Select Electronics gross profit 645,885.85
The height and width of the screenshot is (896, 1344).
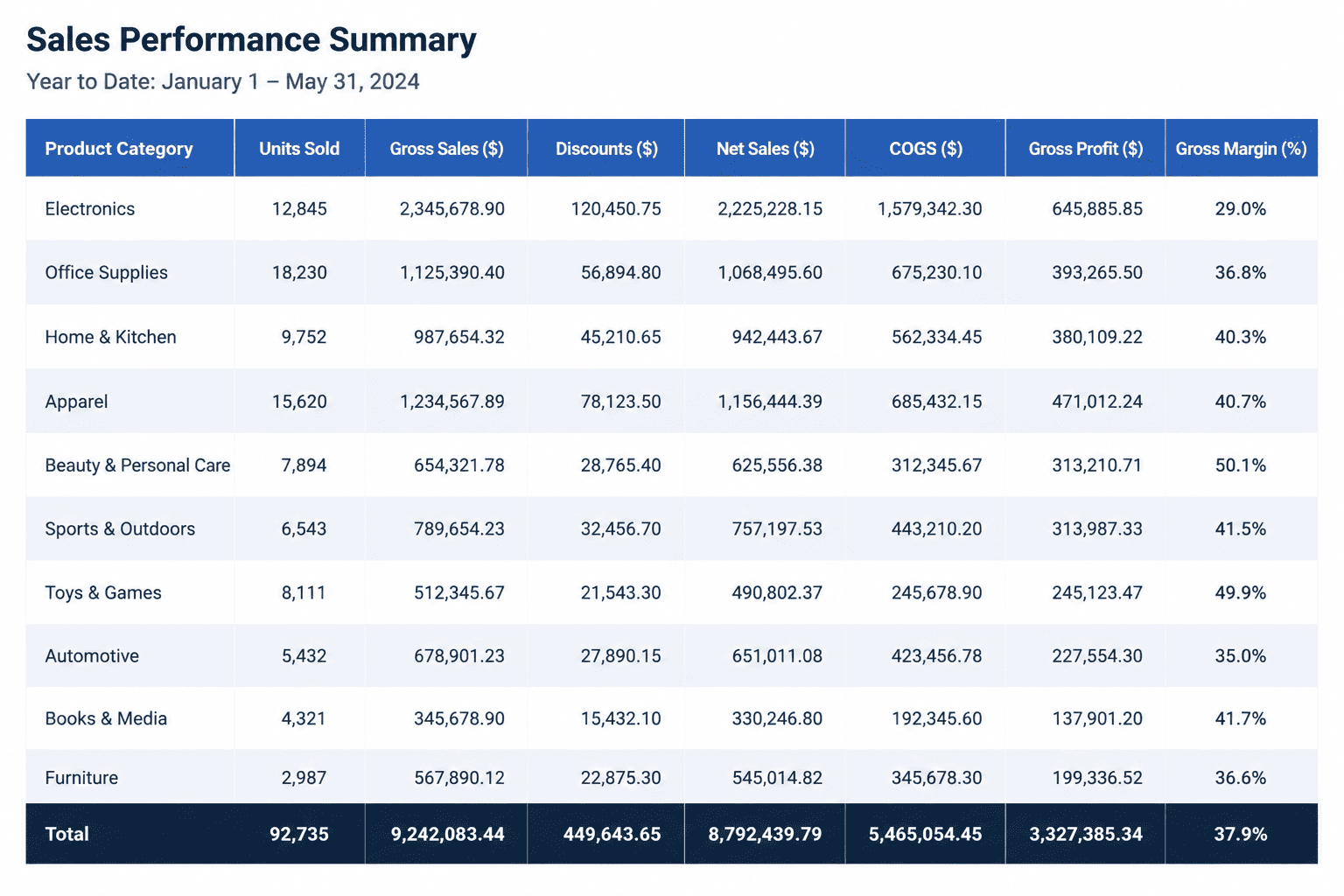click(1097, 209)
